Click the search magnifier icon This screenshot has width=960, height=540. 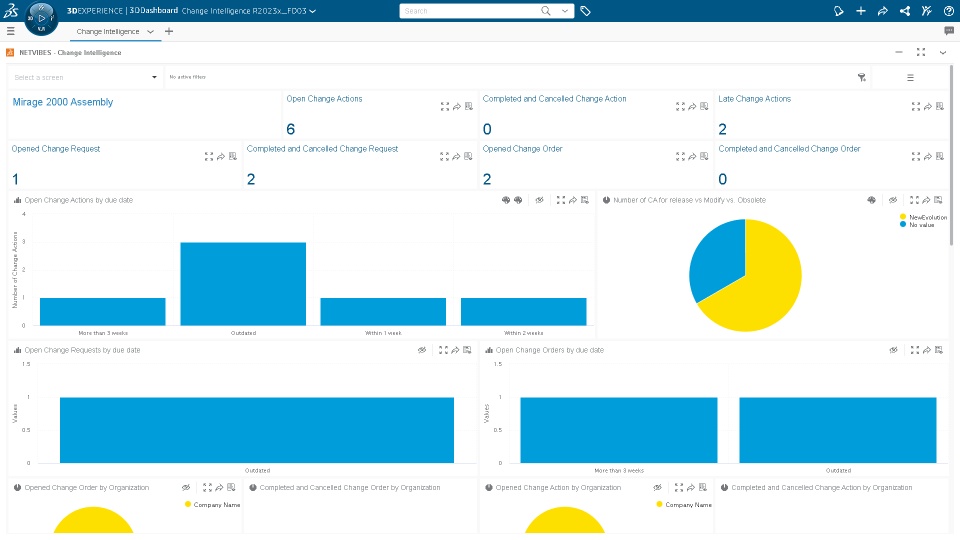click(x=546, y=10)
